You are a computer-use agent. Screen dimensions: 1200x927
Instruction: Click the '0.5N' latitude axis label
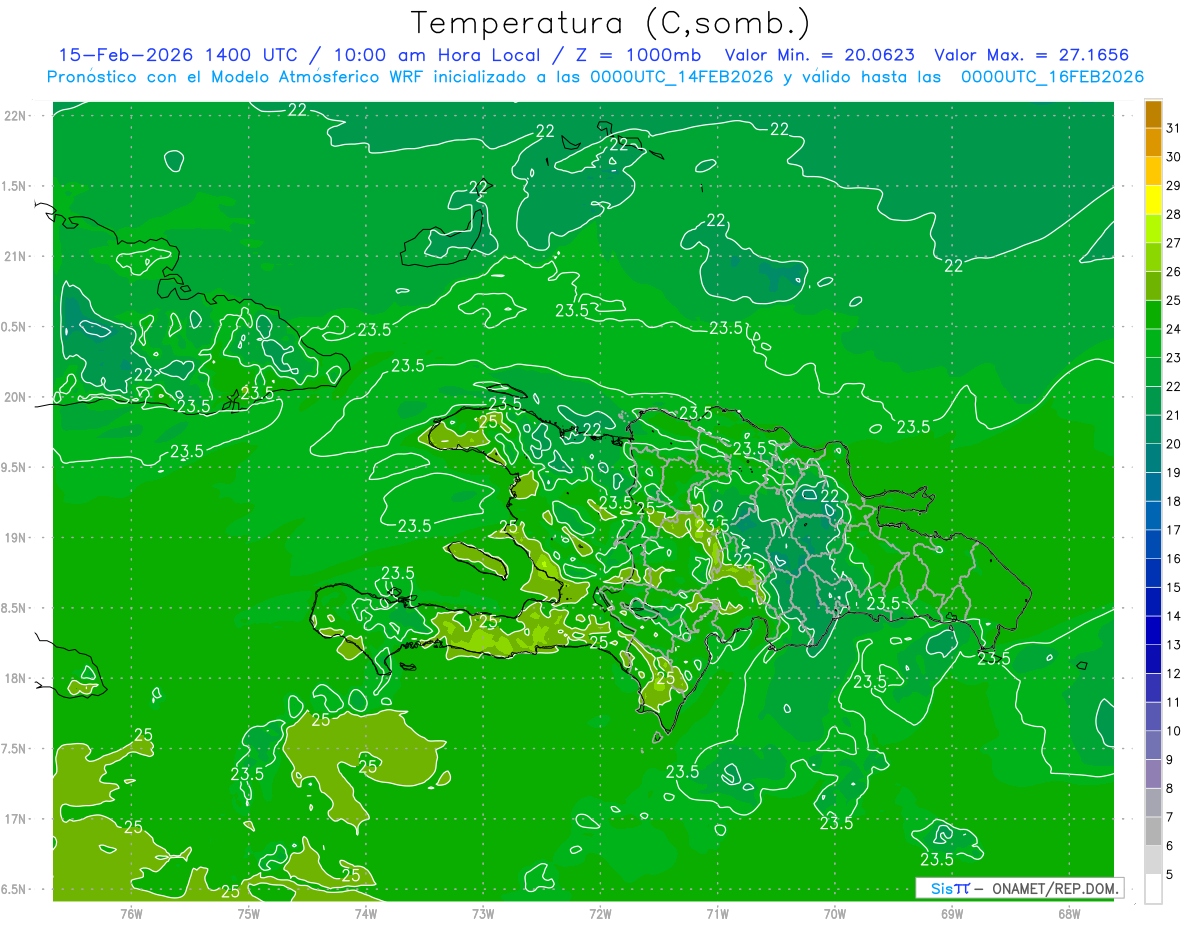click(14, 327)
